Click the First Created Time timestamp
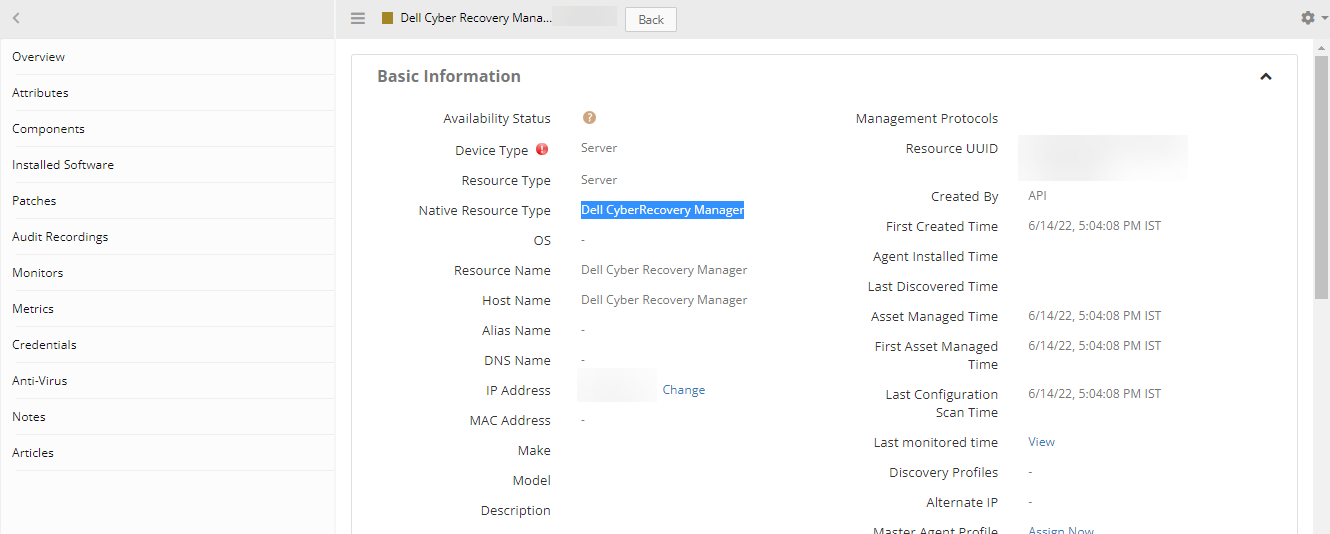Image resolution: width=1330 pixels, height=534 pixels. [1095, 226]
